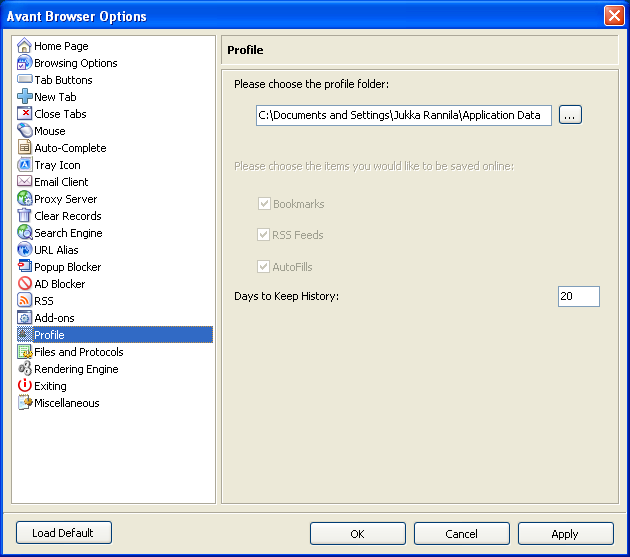630x557 pixels.
Task: Click the Clear Records trash icon
Action: pos(24,215)
